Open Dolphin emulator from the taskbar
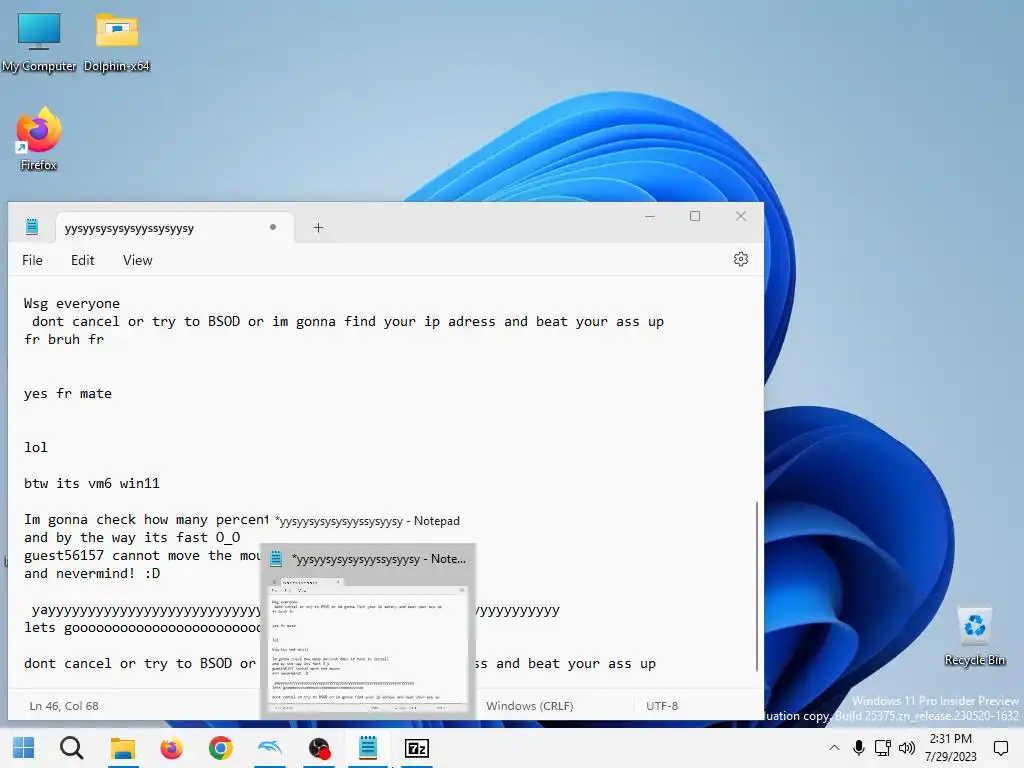This screenshot has height=768, width=1024. [x=270, y=748]
